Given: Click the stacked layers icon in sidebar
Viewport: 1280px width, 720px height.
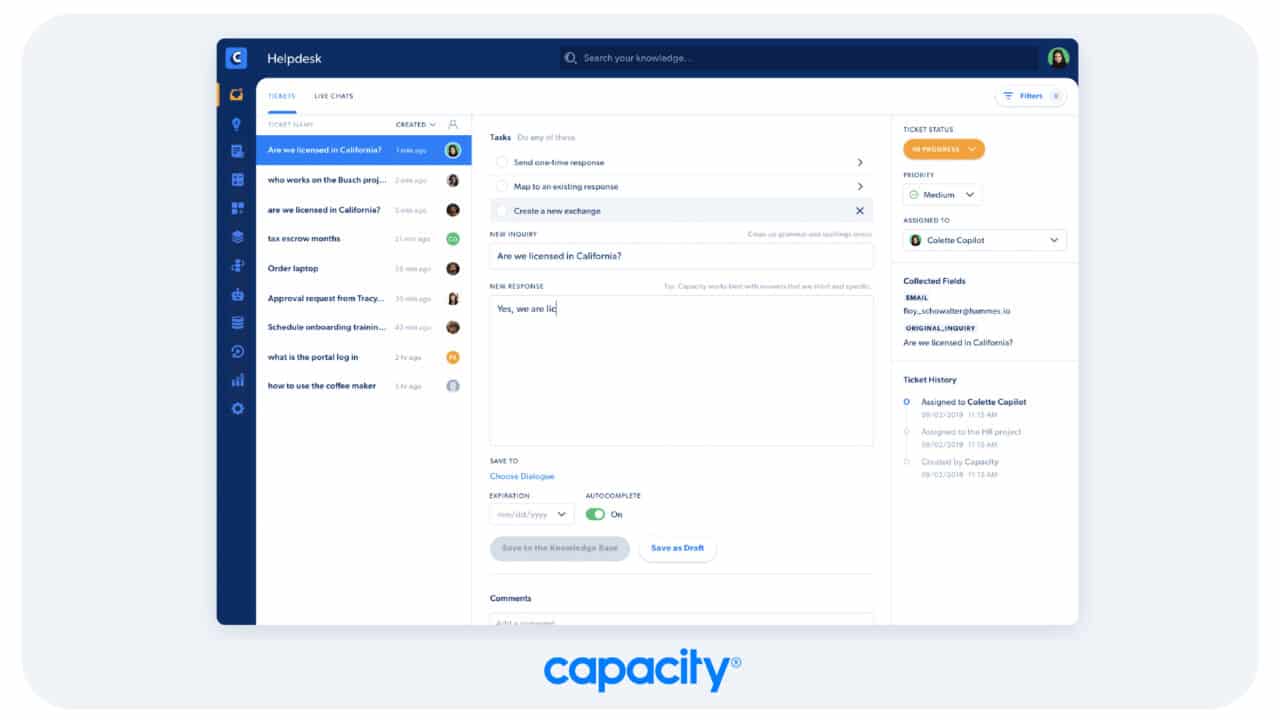Looking at the screenshot, I should pos(237,238).
